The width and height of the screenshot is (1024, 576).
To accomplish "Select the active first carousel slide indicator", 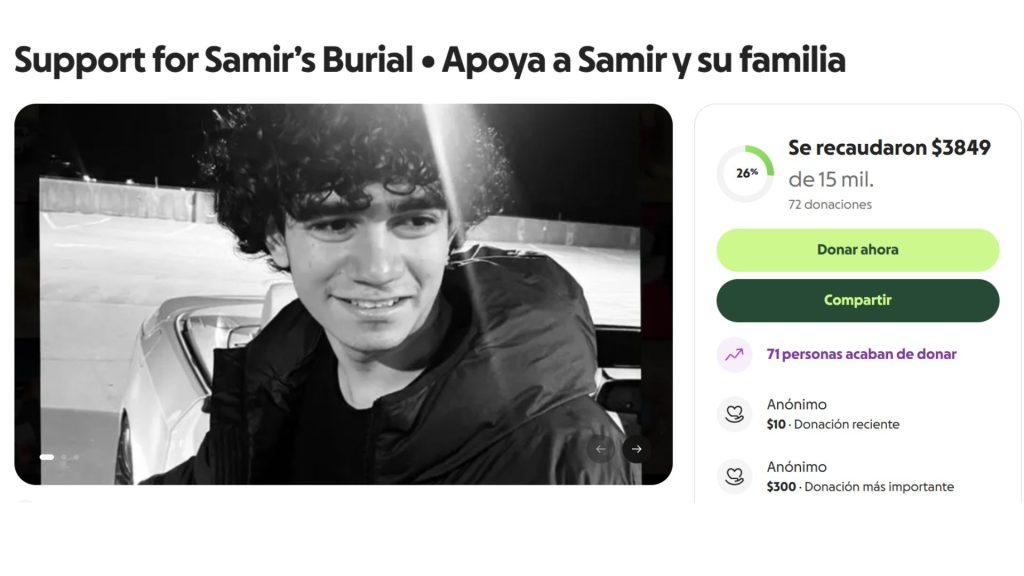I will pos(47,457).
